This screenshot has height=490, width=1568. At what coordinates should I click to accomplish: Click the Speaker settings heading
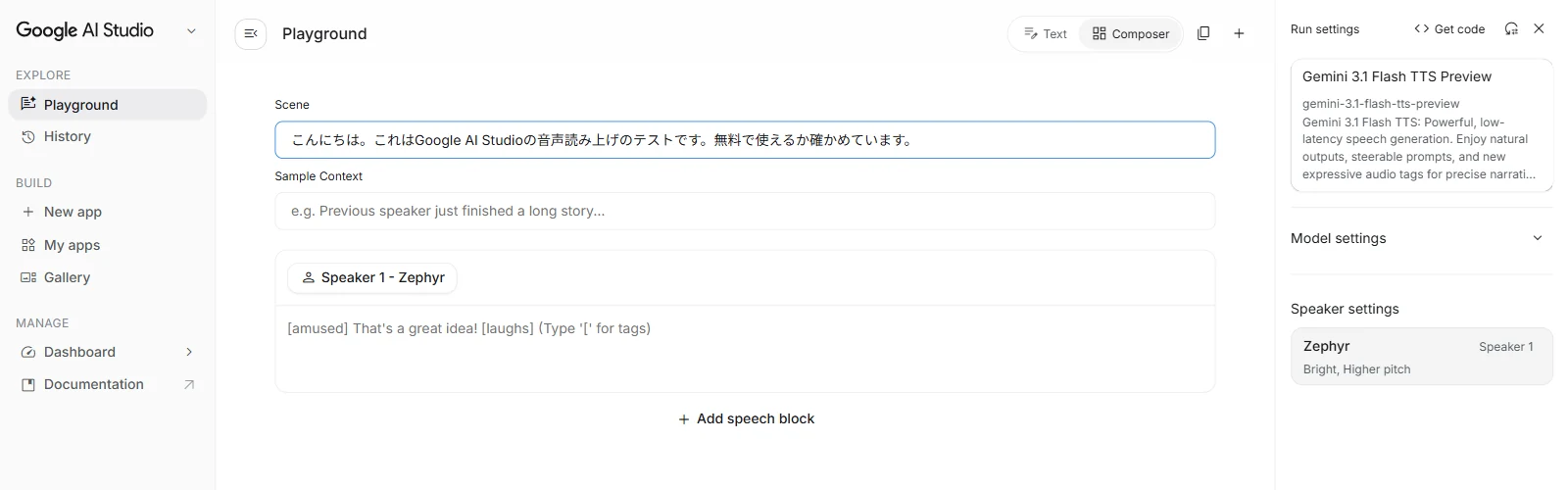[x=1345, y=309]
